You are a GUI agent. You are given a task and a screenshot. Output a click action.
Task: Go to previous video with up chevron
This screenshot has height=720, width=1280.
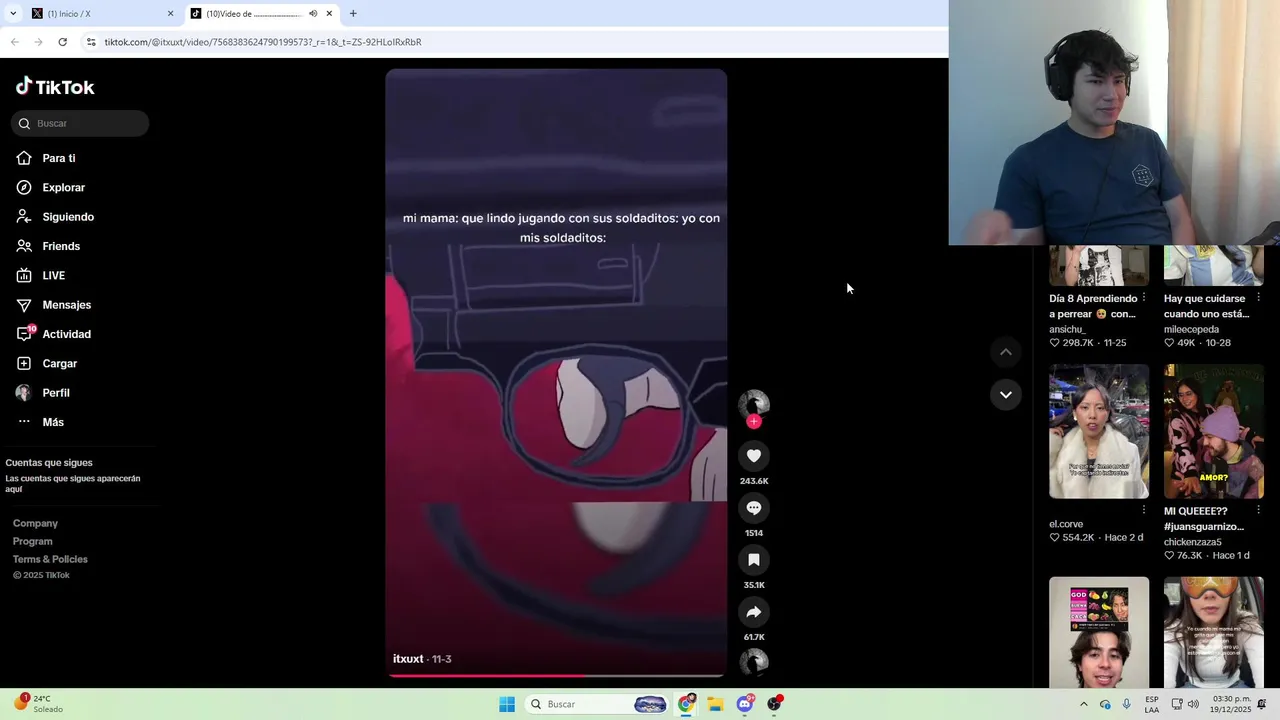click(1006, 352)
